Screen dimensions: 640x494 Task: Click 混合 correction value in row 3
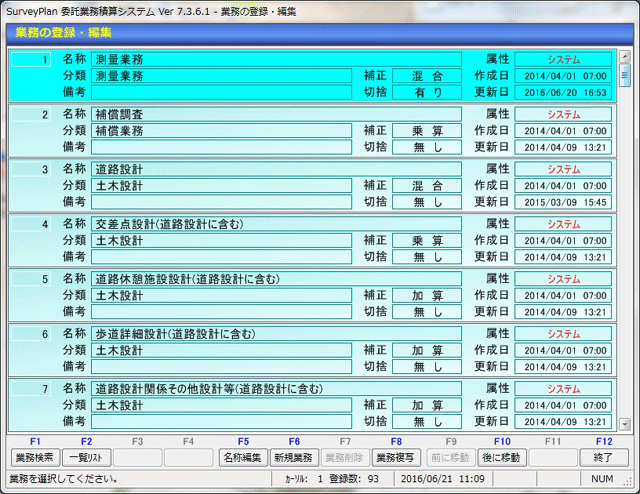coord(427,186)
